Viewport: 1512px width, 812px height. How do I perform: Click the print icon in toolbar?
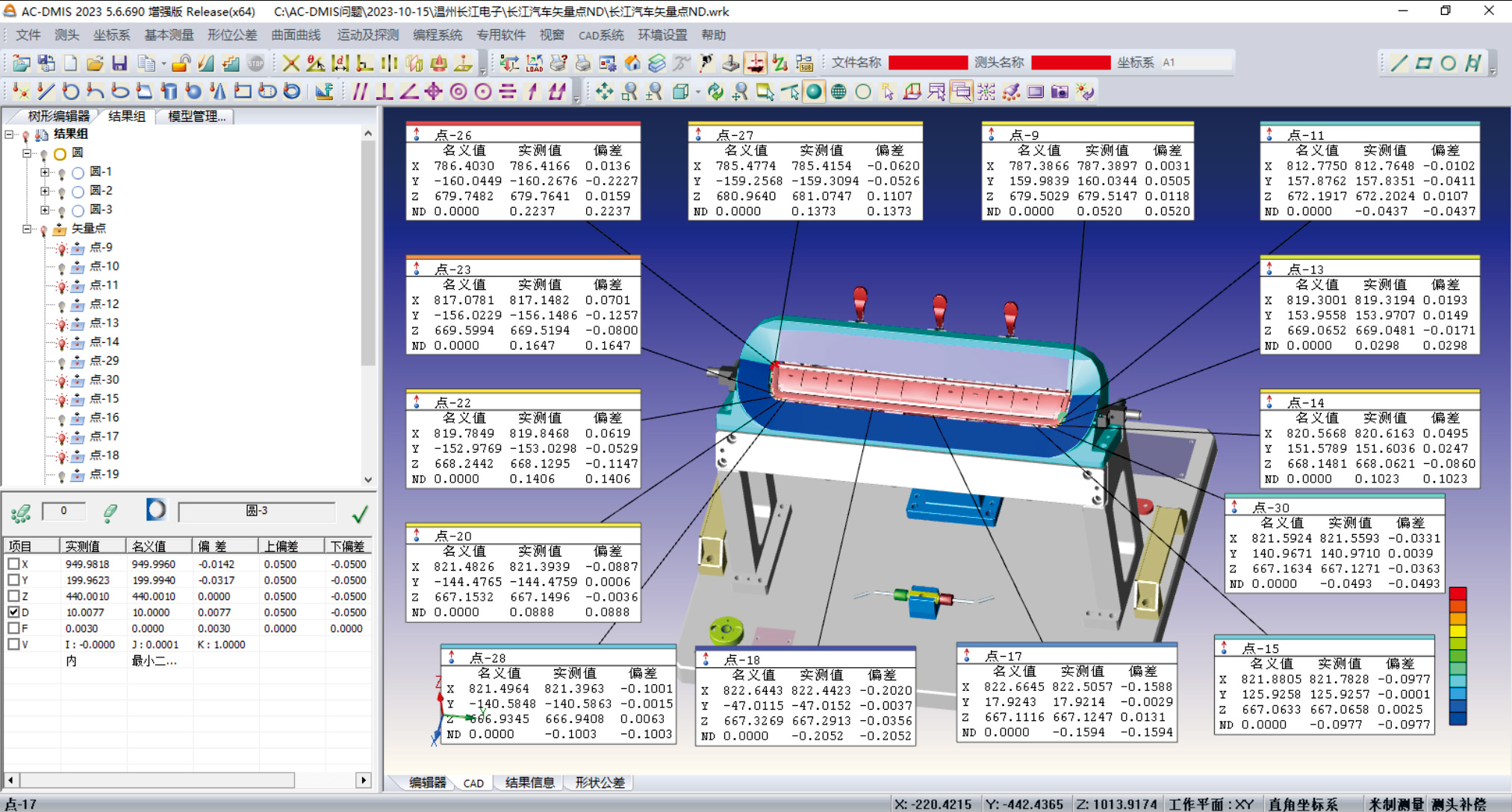583,63
